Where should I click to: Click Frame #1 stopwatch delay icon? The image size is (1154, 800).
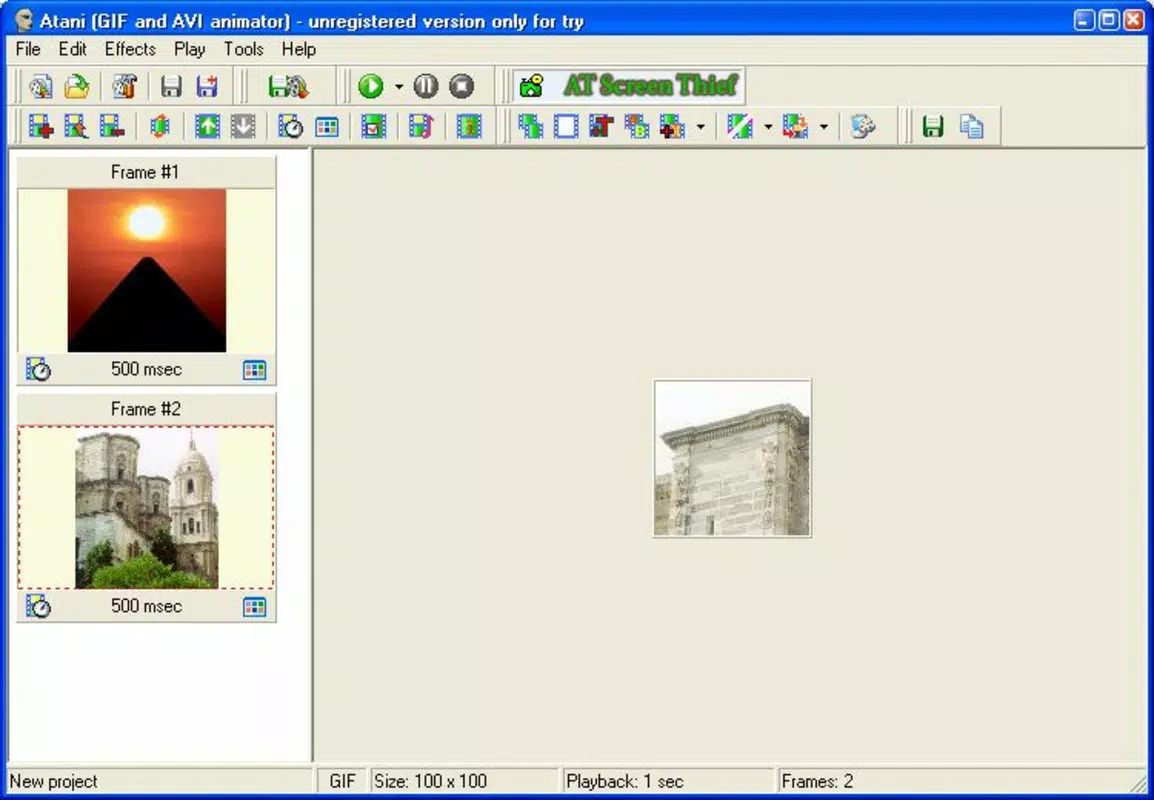38,369
